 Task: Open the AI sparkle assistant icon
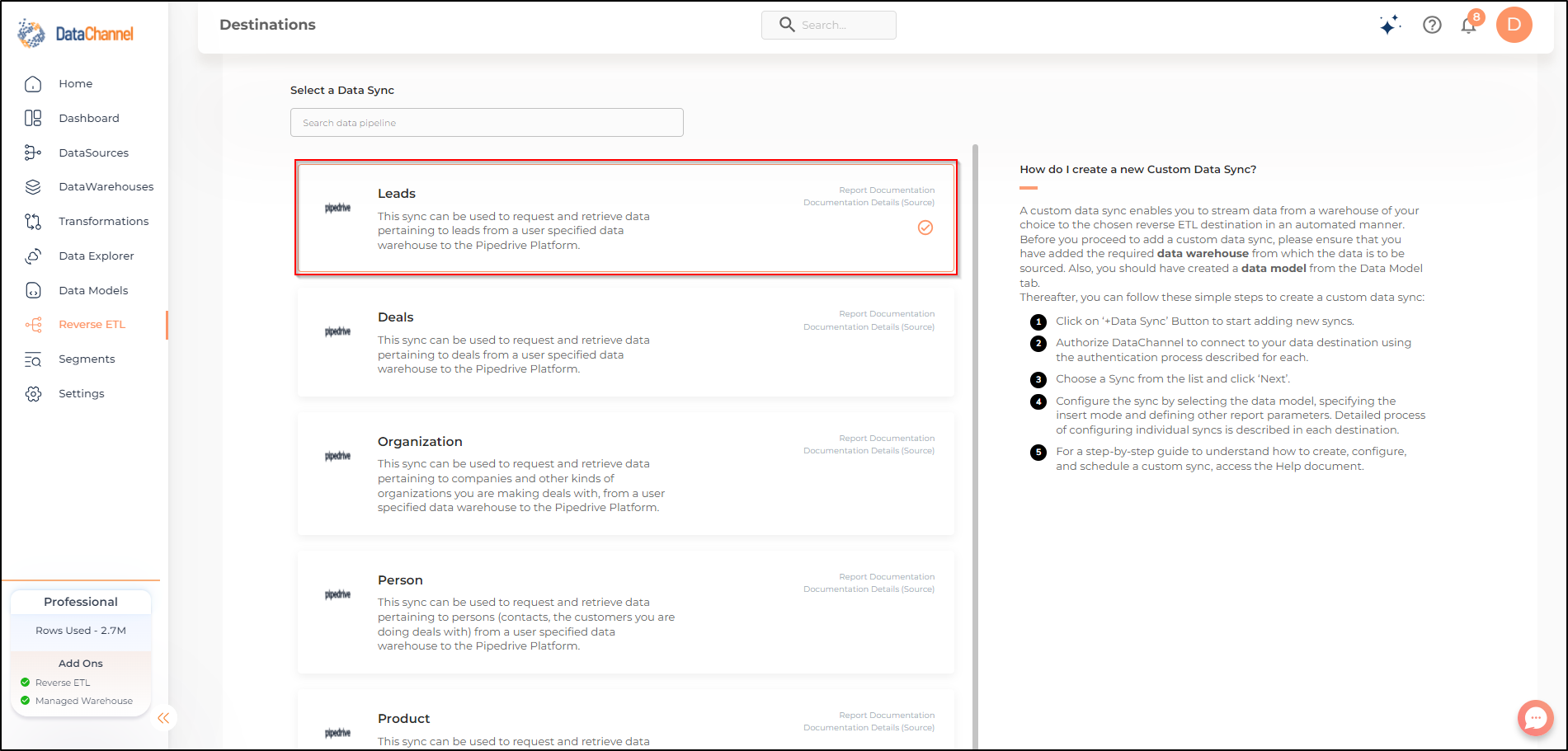(x=1390, y=26)
